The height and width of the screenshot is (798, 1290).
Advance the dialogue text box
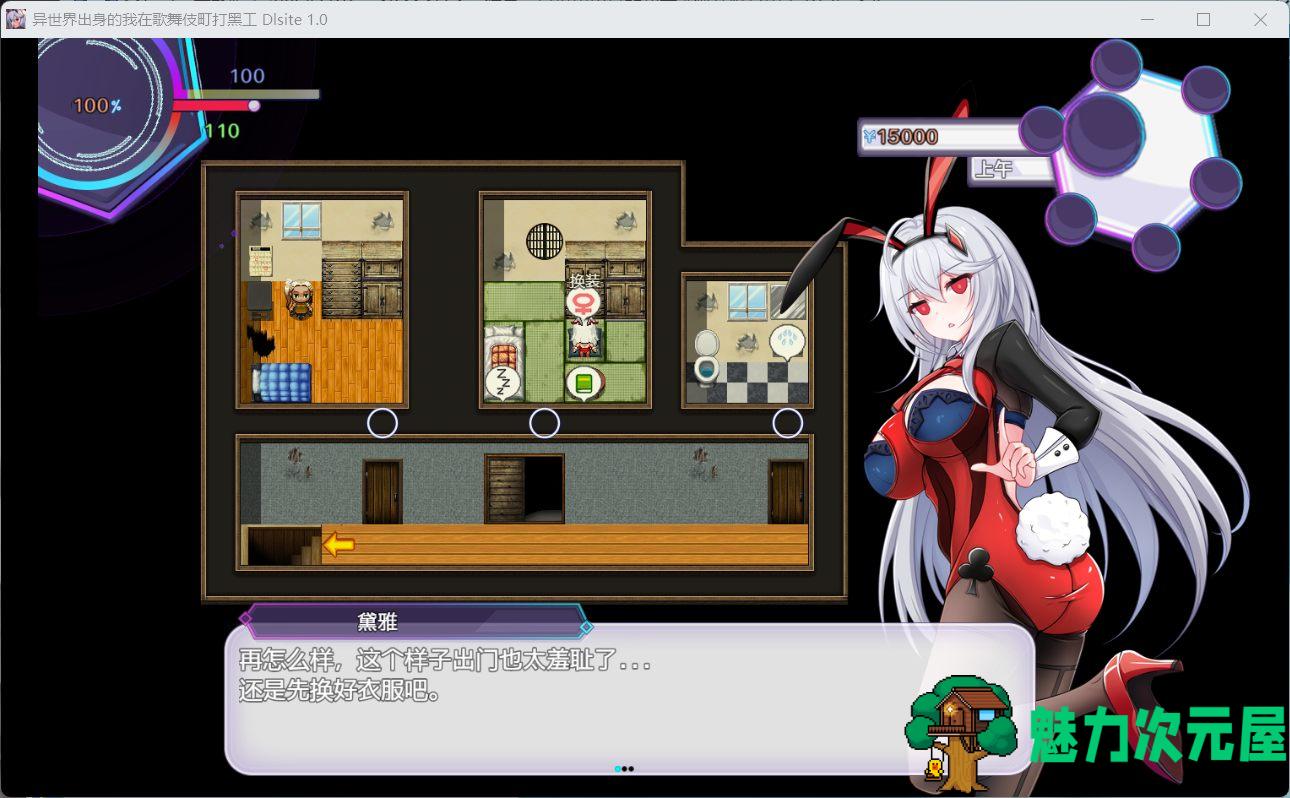pyautogui.click(x=630, y=700)
